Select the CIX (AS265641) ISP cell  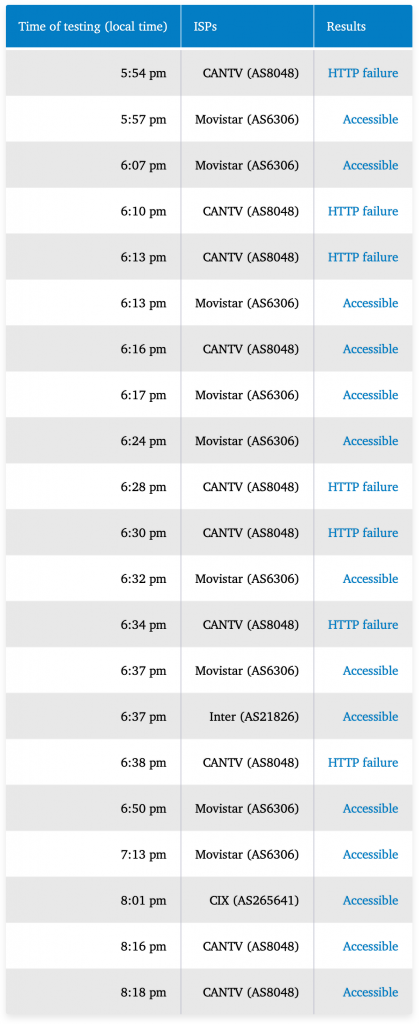click(x=247, y=900)
